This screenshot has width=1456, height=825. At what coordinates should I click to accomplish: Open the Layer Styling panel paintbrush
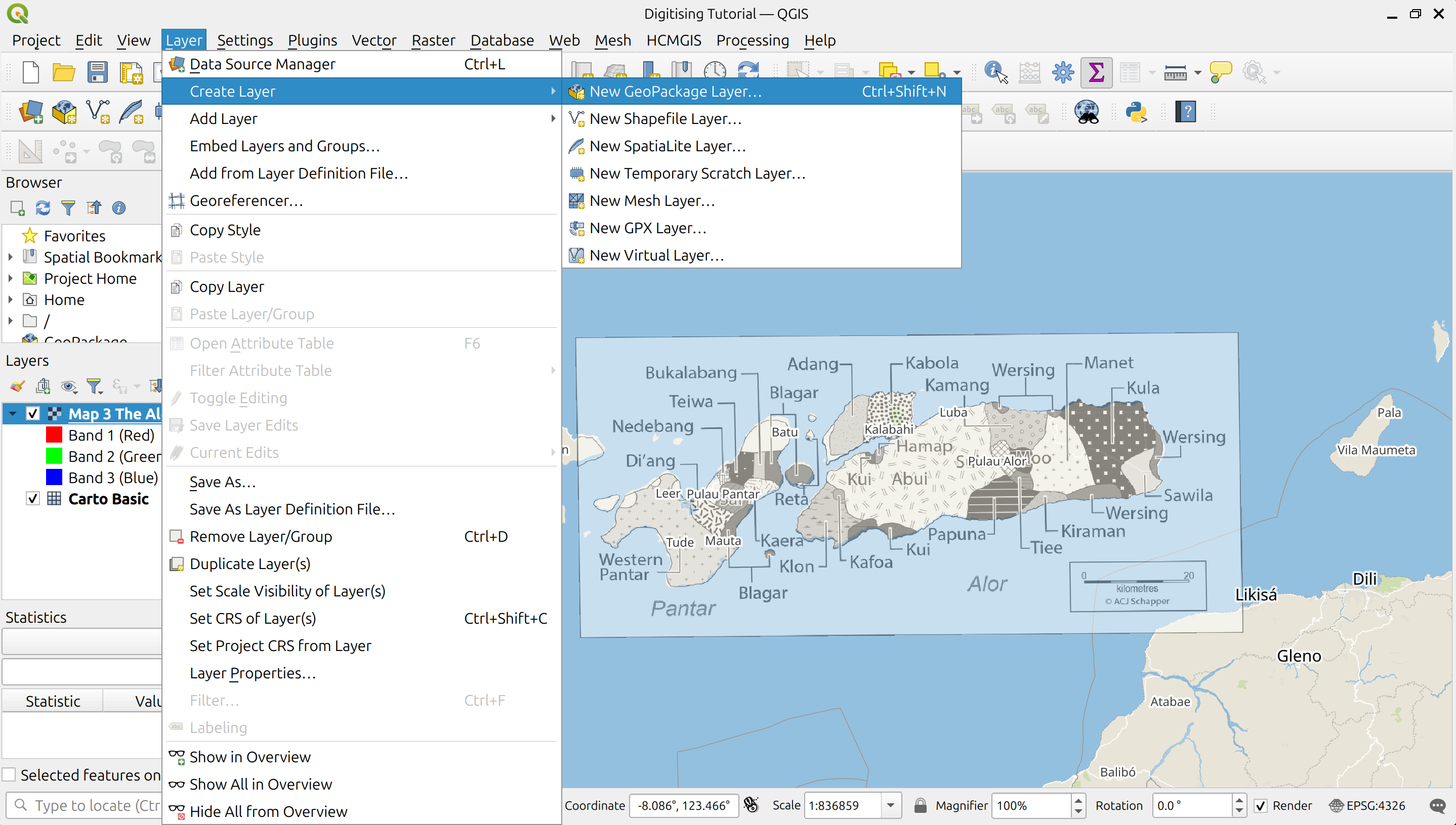point(16,386)
